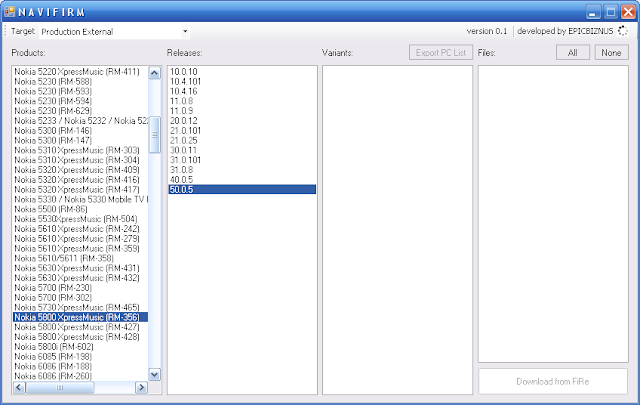Click the Products list scroll down arrow
Image resolution: width=640 pixels, height=405 pixels.
[154, 374]
